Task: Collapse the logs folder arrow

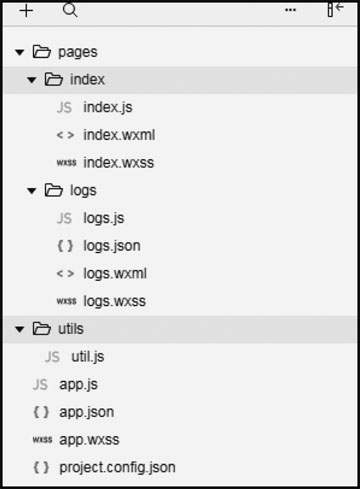Action: click(x=32, y=191)
